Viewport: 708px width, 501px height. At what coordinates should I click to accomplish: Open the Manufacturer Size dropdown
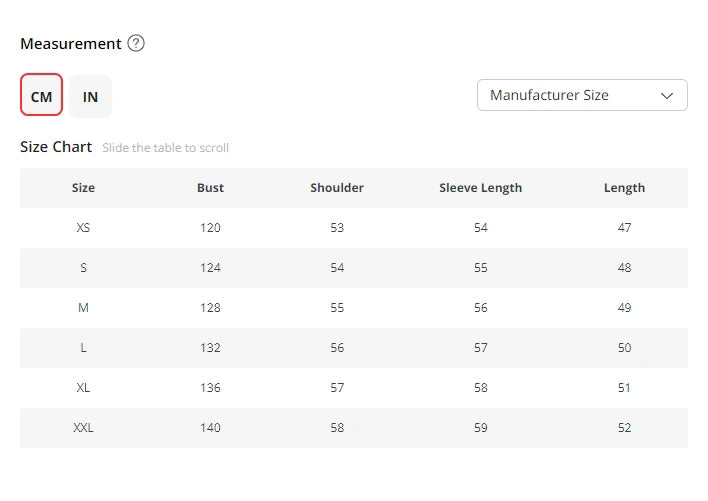[582, 95]
